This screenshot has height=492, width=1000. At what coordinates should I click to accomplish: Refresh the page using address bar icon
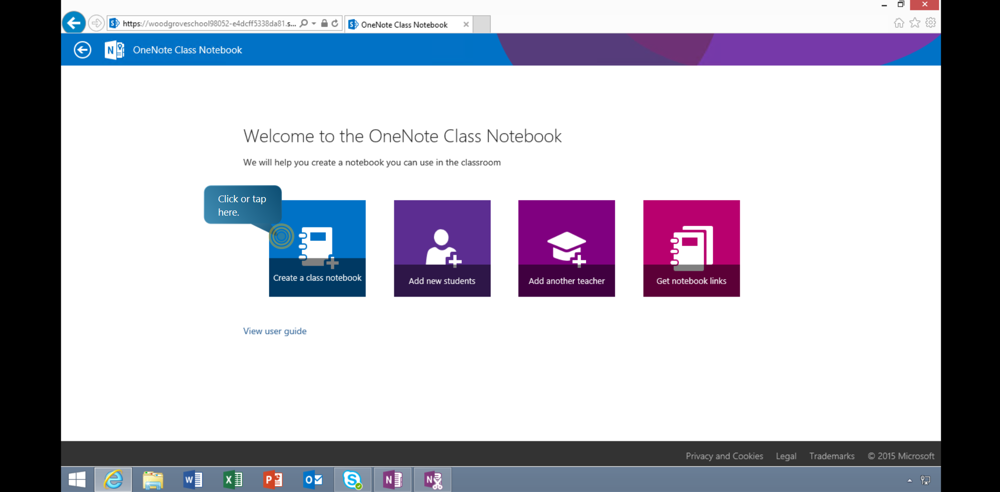click(335, 23)
